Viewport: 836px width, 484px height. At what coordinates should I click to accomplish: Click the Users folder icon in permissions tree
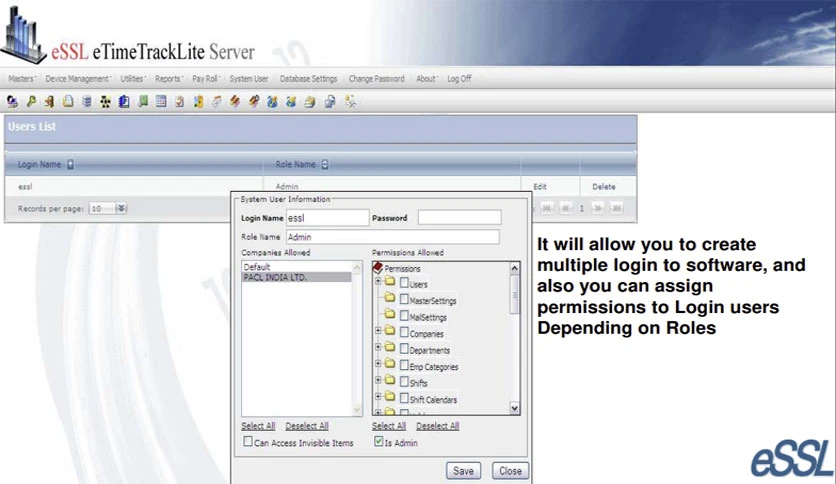coord(390,281)
